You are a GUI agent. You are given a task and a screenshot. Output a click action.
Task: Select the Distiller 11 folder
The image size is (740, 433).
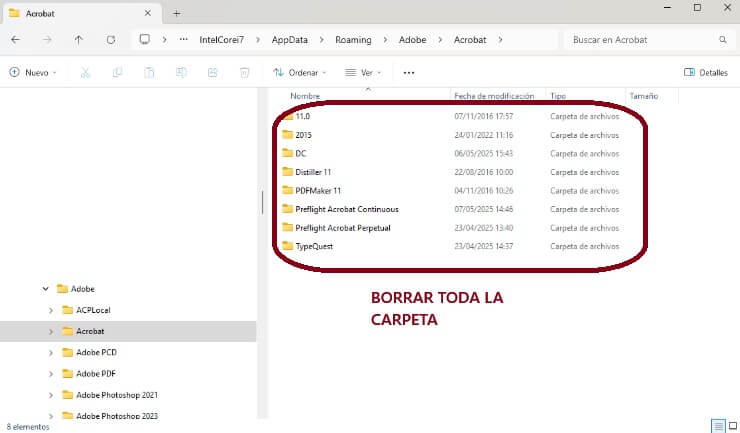[313, 172]
